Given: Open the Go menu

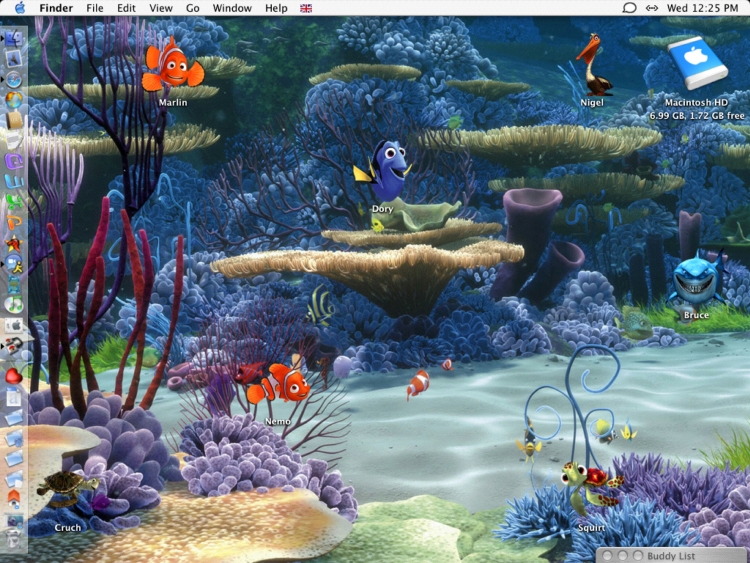Looking at the screenshot, I should coord(193,8).
